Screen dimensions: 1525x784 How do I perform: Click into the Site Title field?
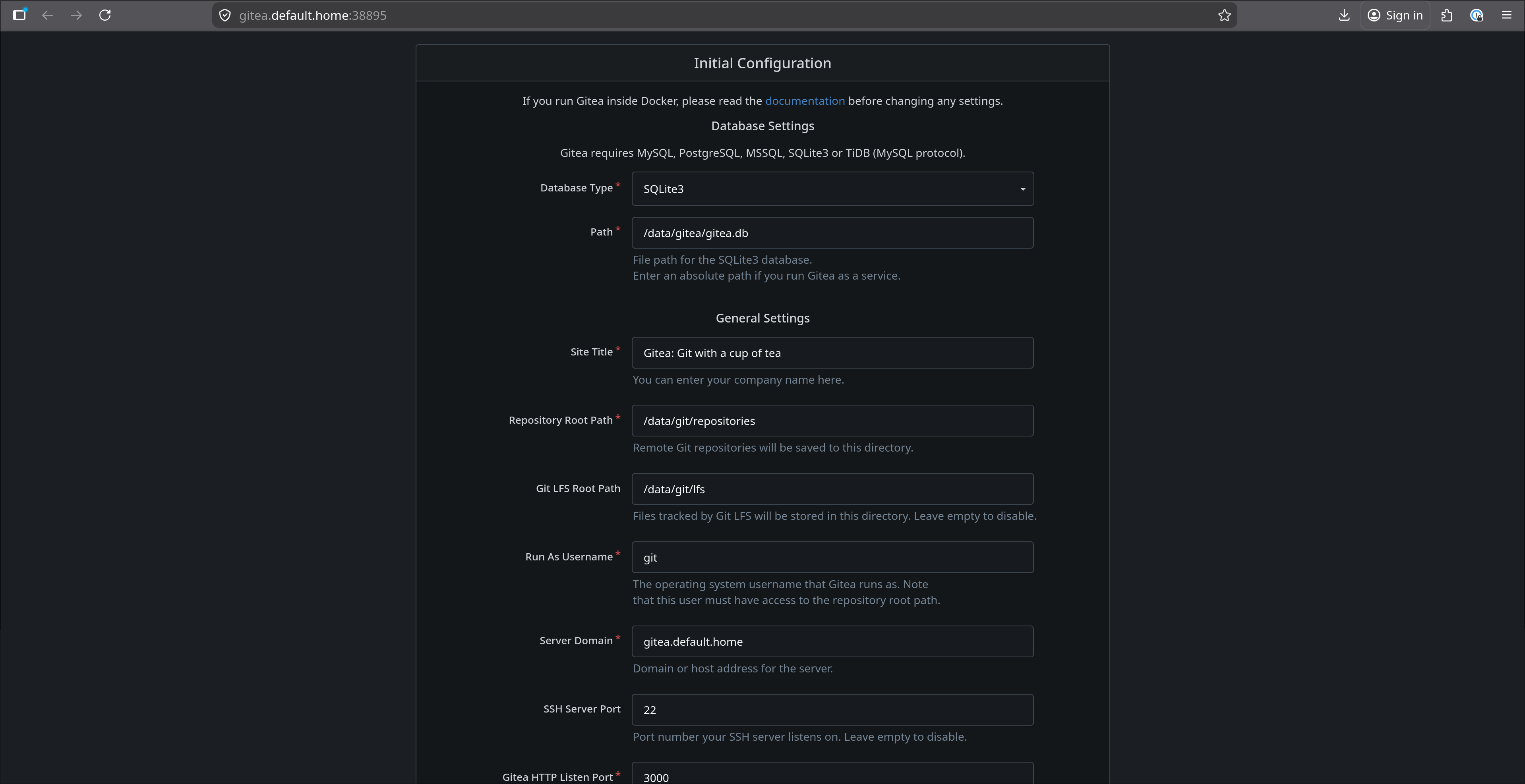tap(832, 353)
